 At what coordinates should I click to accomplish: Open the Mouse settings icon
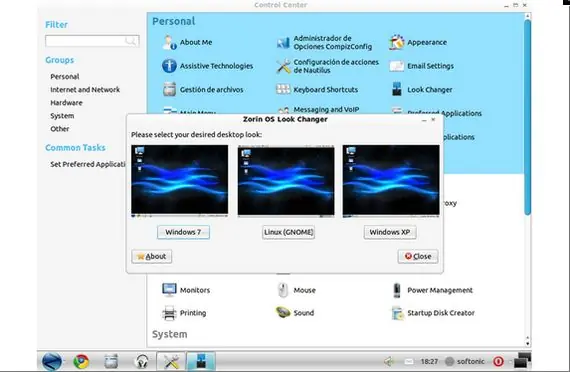point(283,290)
